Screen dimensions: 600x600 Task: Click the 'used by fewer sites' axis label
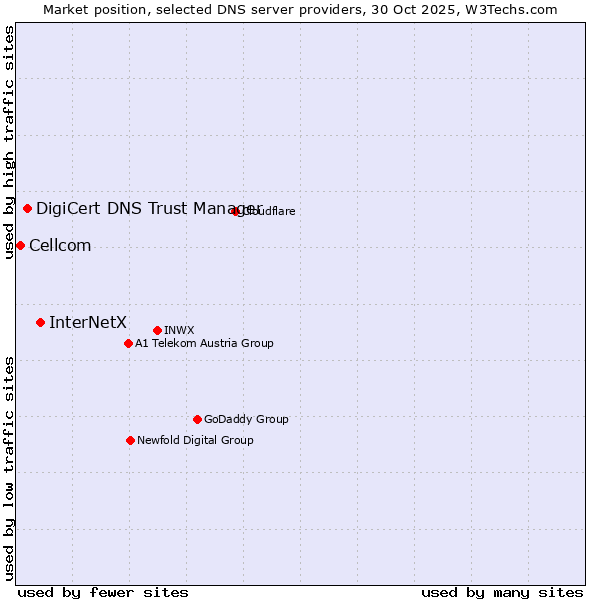103,592
